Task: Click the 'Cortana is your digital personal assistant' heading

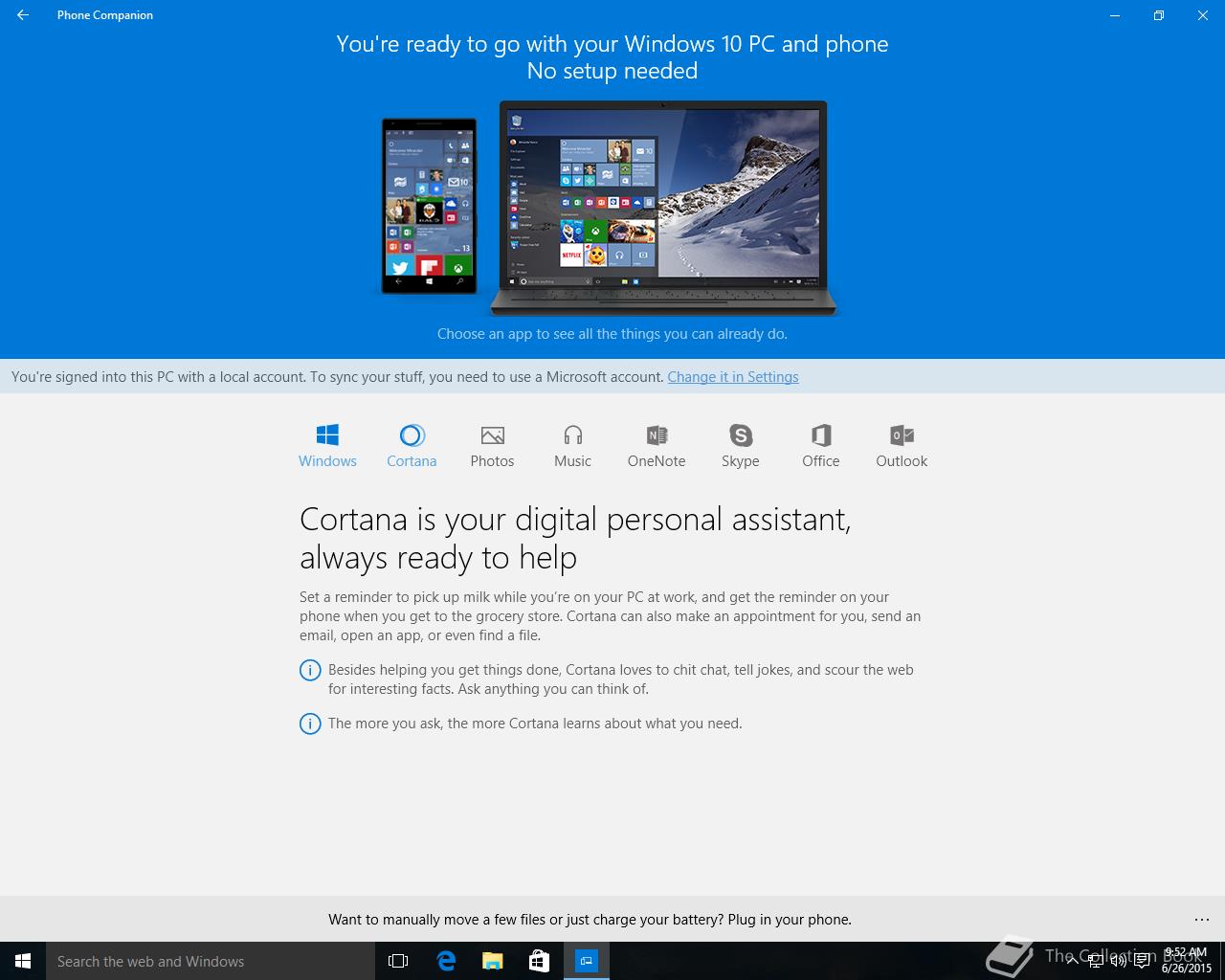Action: [x=575, y=538]
